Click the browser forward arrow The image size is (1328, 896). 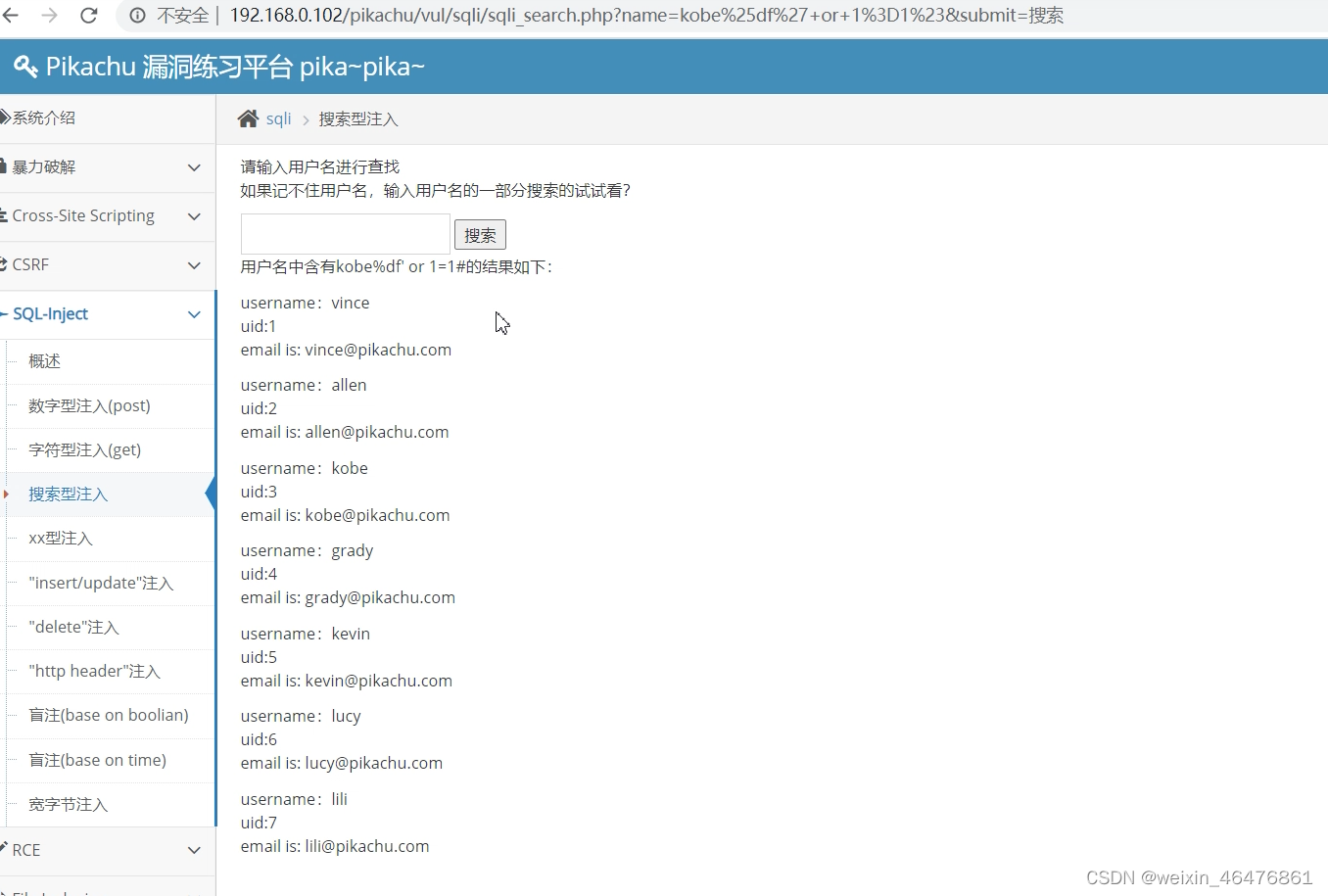point(50,16)
